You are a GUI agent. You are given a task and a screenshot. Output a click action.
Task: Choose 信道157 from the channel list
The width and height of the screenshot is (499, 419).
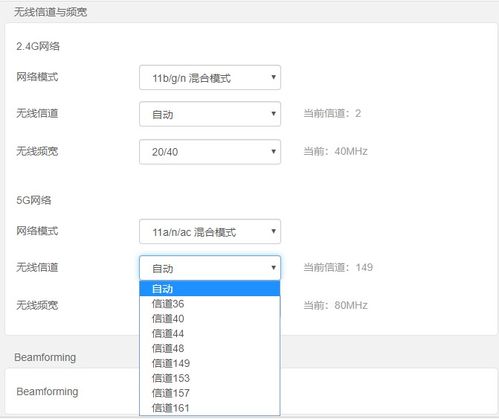210,393
